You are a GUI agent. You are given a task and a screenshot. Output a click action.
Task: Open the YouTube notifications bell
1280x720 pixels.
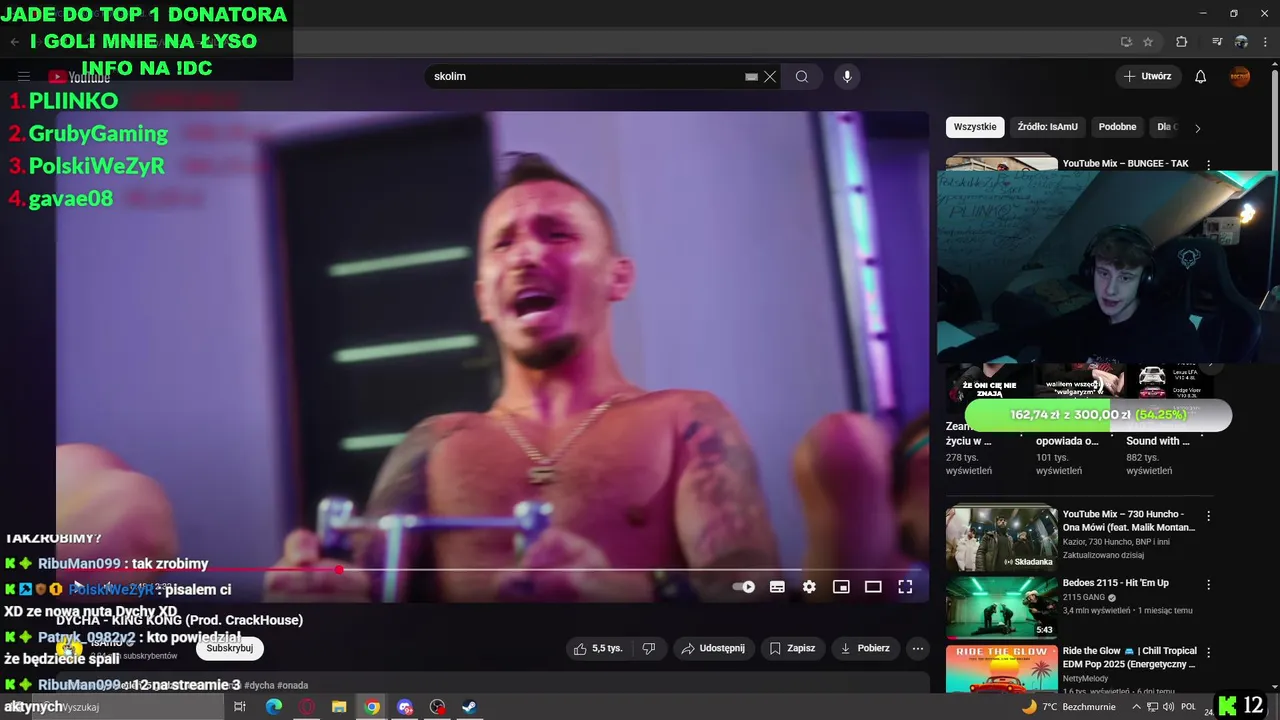tap(1201, 76)
